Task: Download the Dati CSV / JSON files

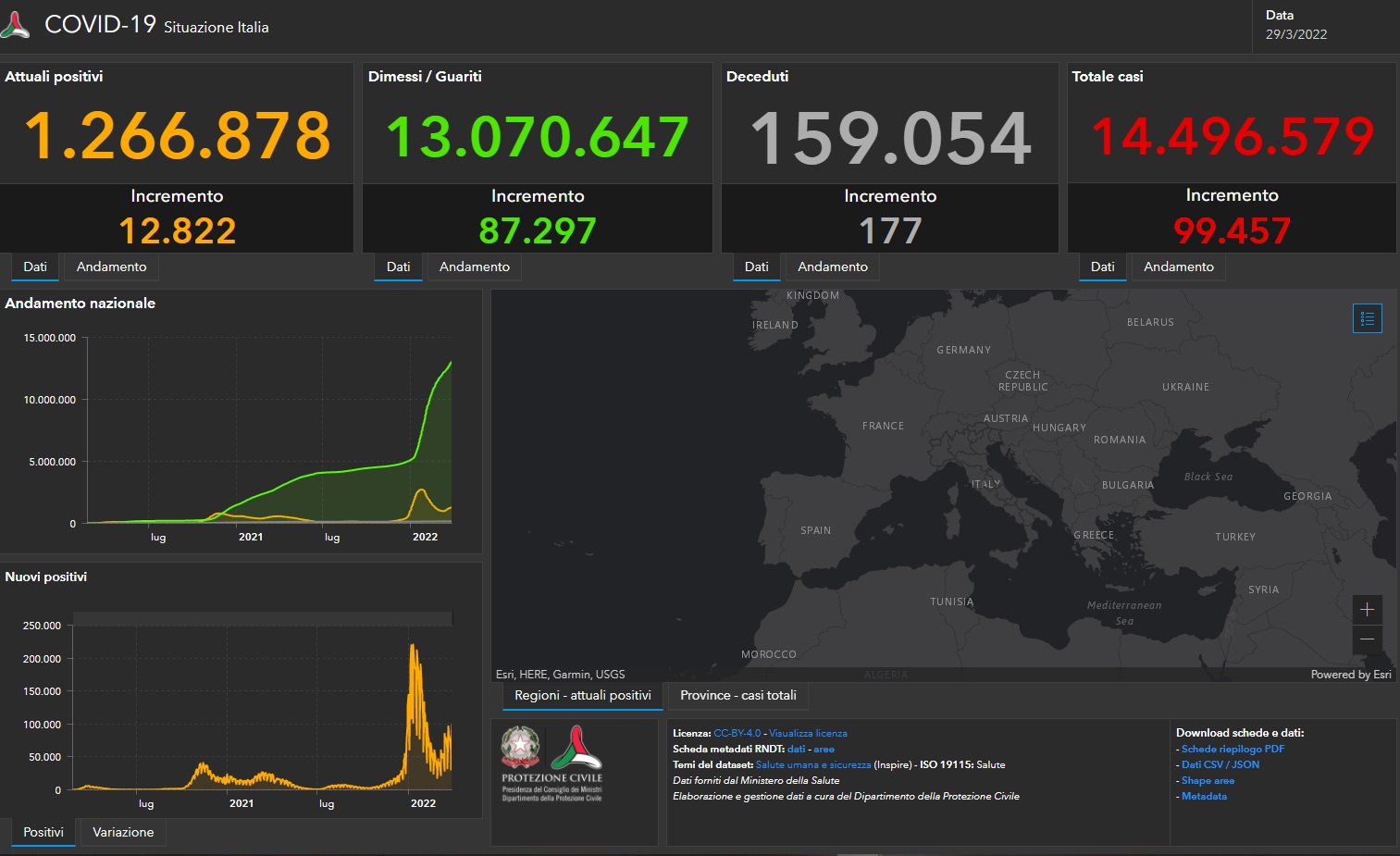Action: [1220, 764]
